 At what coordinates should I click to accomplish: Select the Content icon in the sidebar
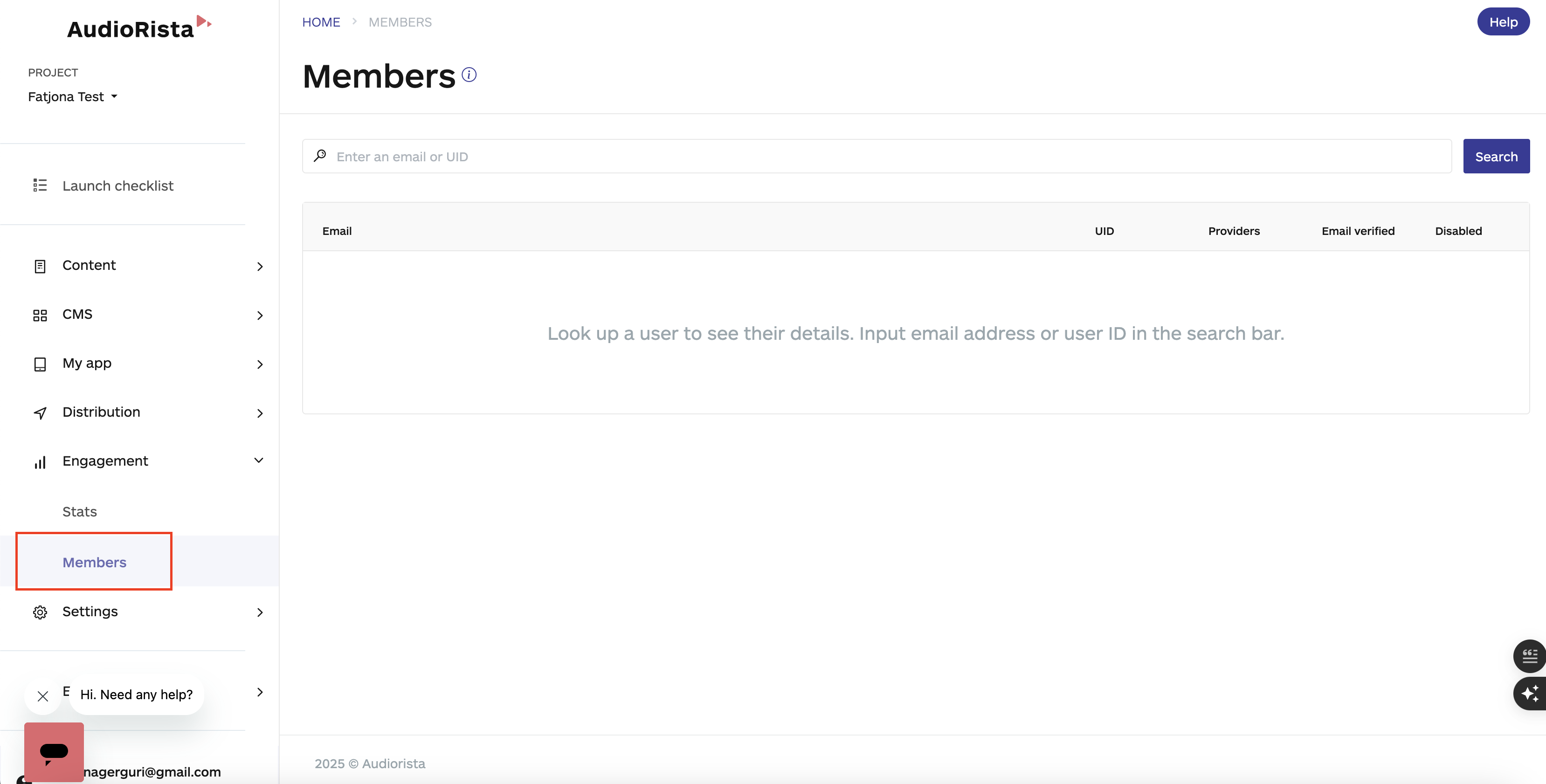point(40,265)
